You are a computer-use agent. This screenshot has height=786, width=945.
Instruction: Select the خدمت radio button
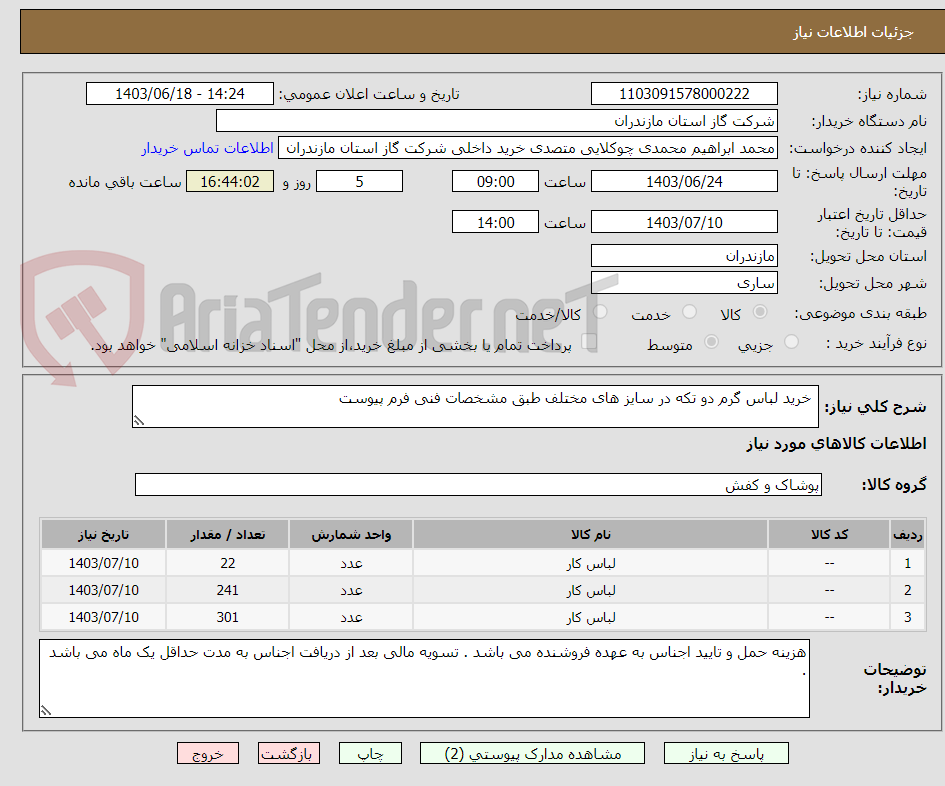pos(689,312)
